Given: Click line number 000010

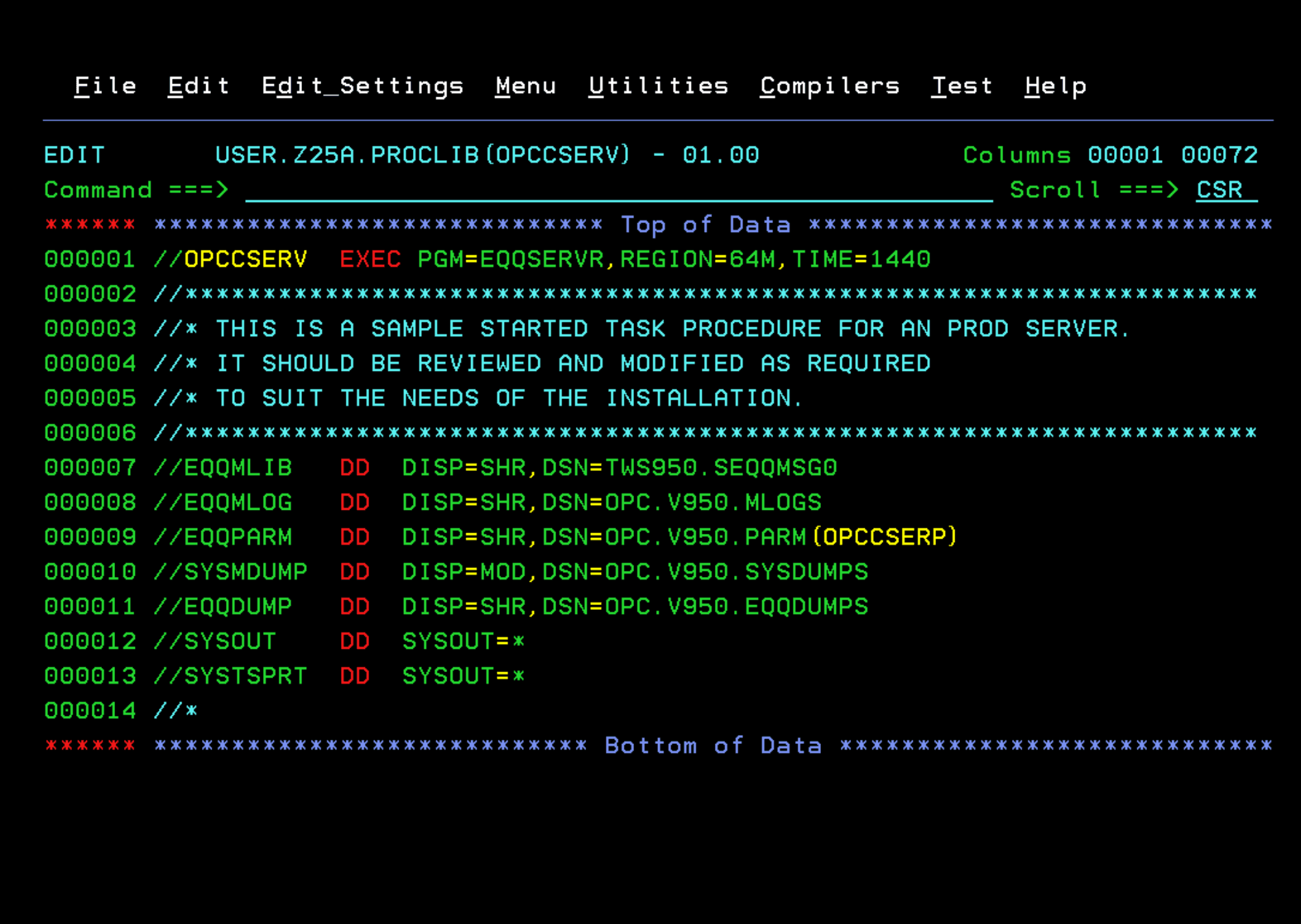Looking at the screenshot, I should click(90, 572).
